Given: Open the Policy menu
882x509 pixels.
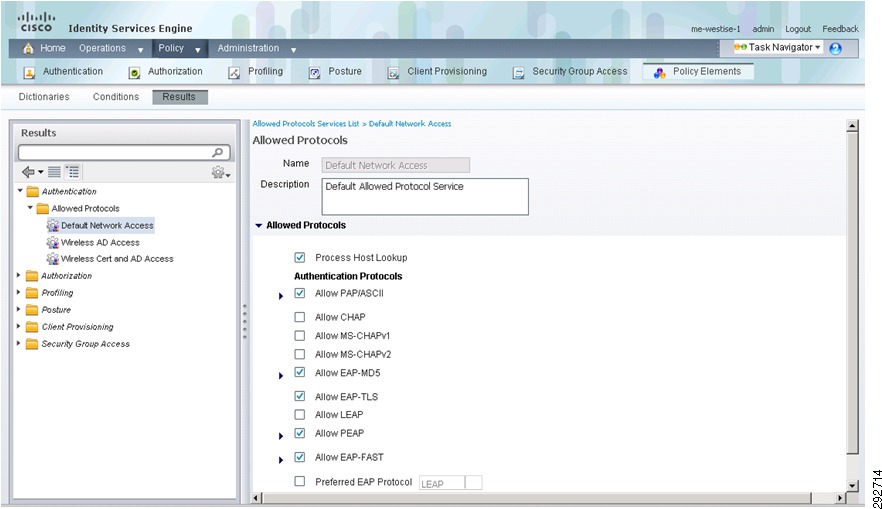Looking at the screenshot, I should (179, 48).
